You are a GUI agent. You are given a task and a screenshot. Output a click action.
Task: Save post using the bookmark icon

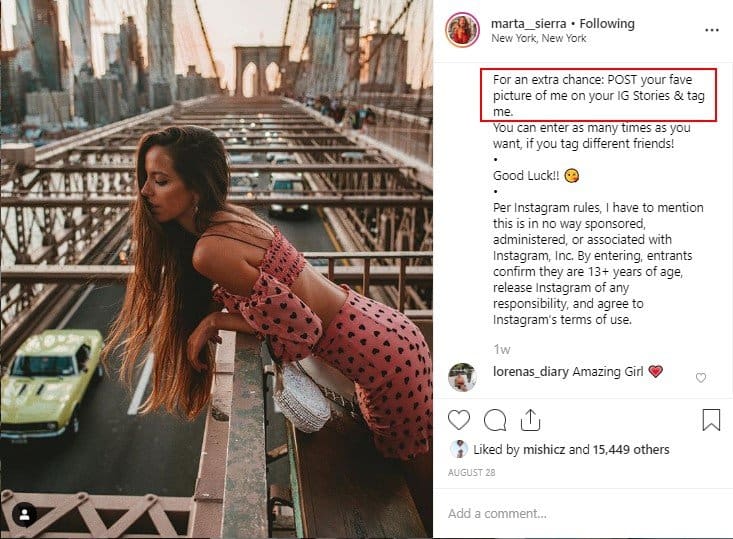711,419
